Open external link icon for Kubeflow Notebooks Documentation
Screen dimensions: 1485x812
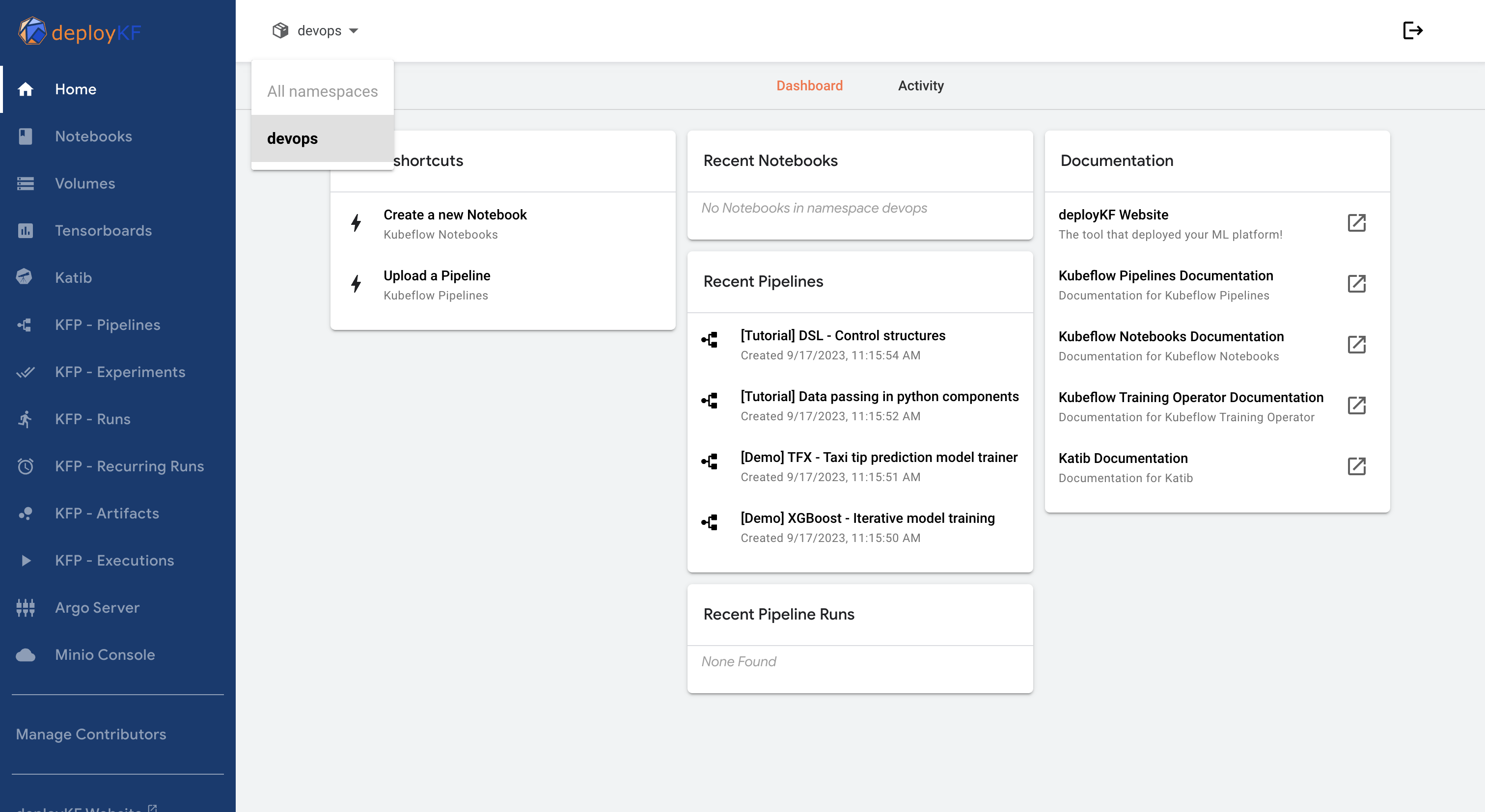[x=1356, y=345]
